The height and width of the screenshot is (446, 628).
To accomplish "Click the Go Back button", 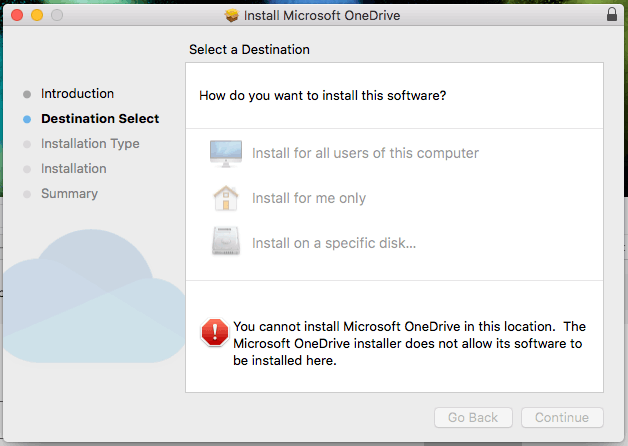I will pos(473,418).
